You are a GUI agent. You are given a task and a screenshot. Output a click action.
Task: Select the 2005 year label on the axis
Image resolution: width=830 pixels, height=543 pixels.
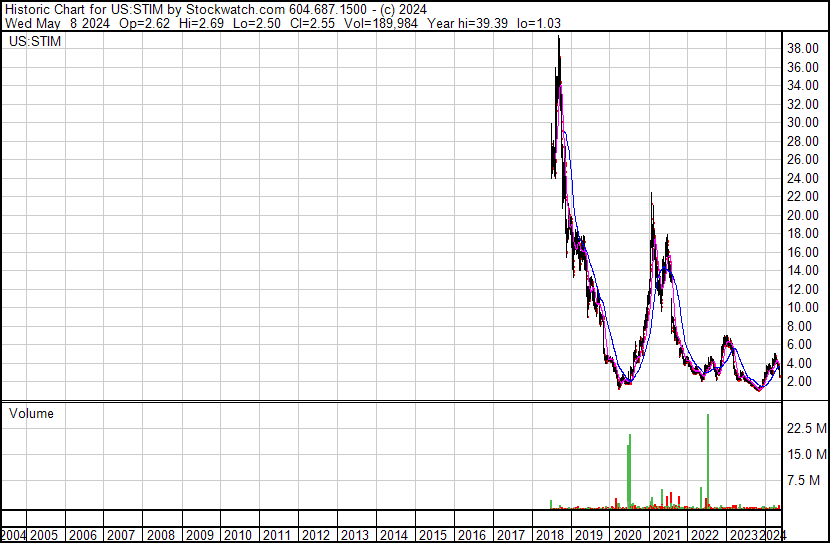pos(44,535)
